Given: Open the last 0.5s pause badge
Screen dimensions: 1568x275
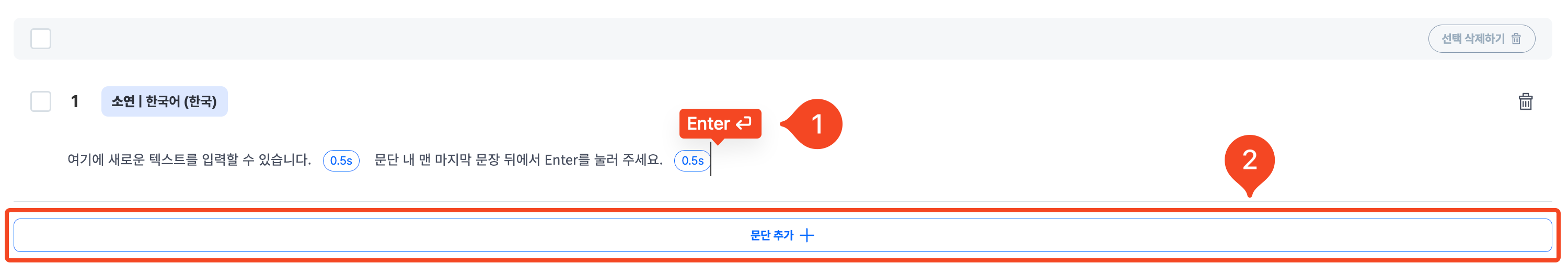Looking at the screenshot, I should pos(692,161).
